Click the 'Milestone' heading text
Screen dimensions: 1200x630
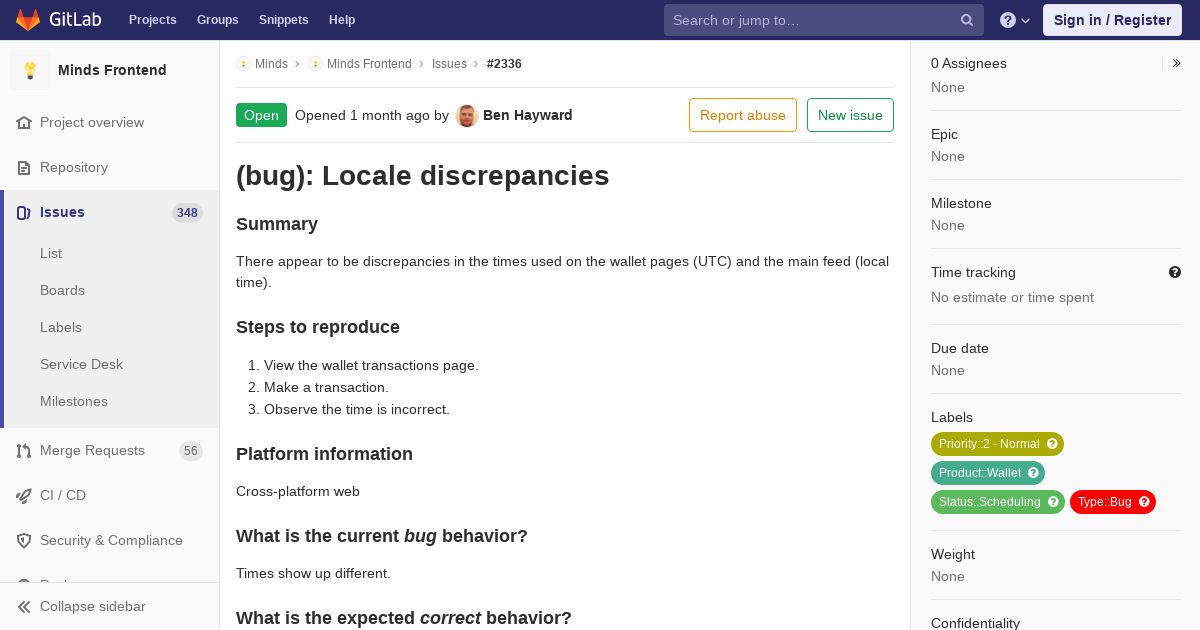click(961, 203)
